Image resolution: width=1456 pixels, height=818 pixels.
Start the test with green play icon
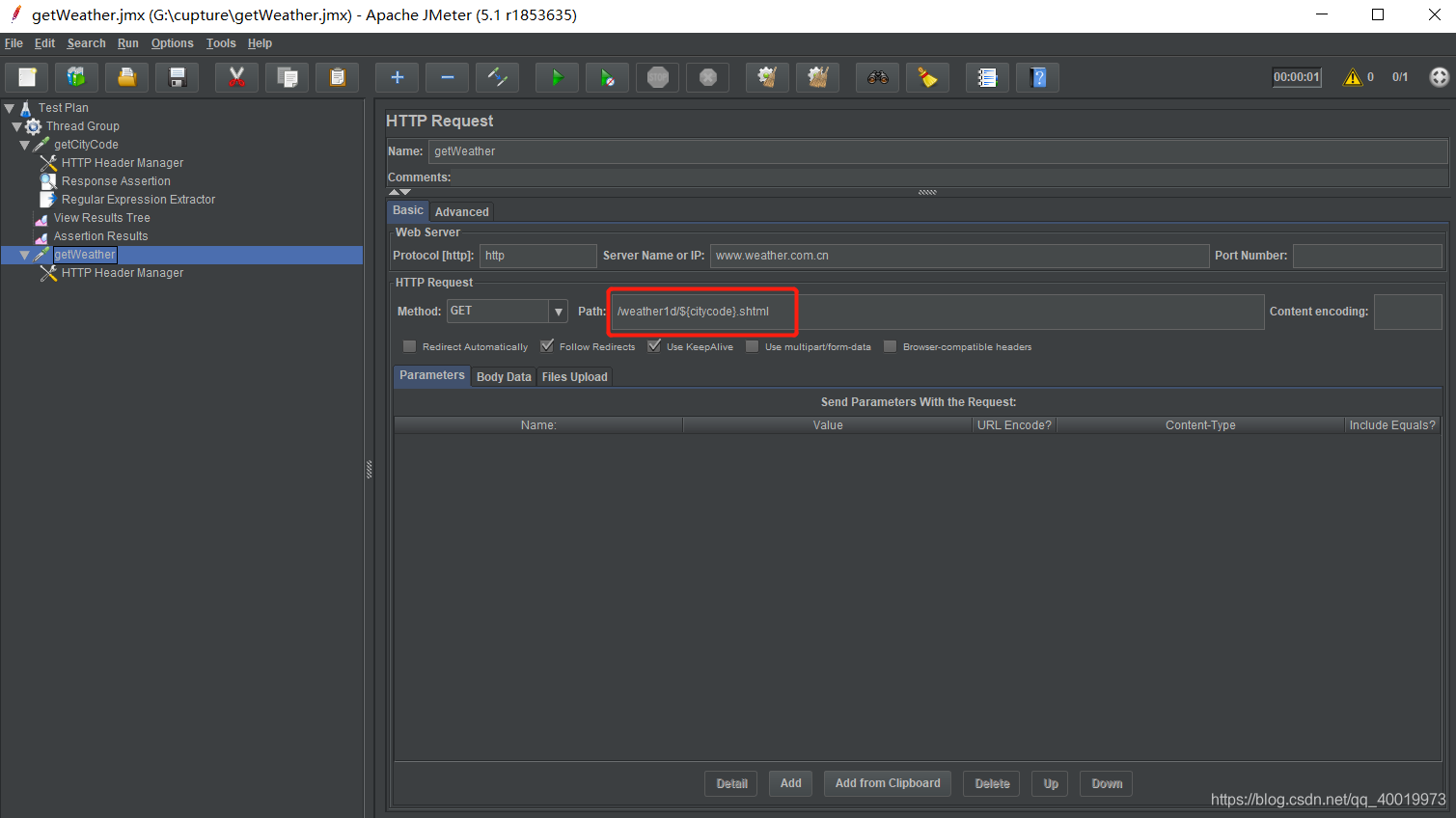[x=558, y=77]
